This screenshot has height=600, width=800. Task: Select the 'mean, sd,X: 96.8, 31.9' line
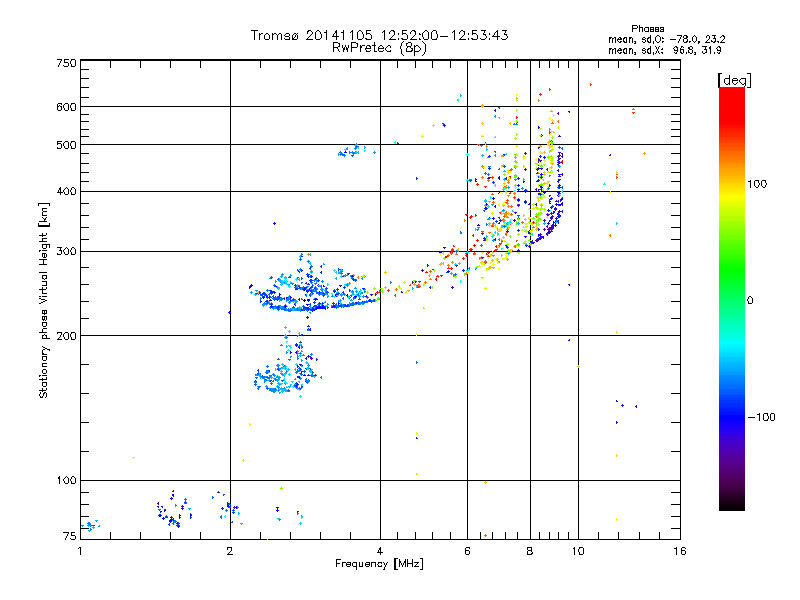pyautogui.click(x=664, y=50)
